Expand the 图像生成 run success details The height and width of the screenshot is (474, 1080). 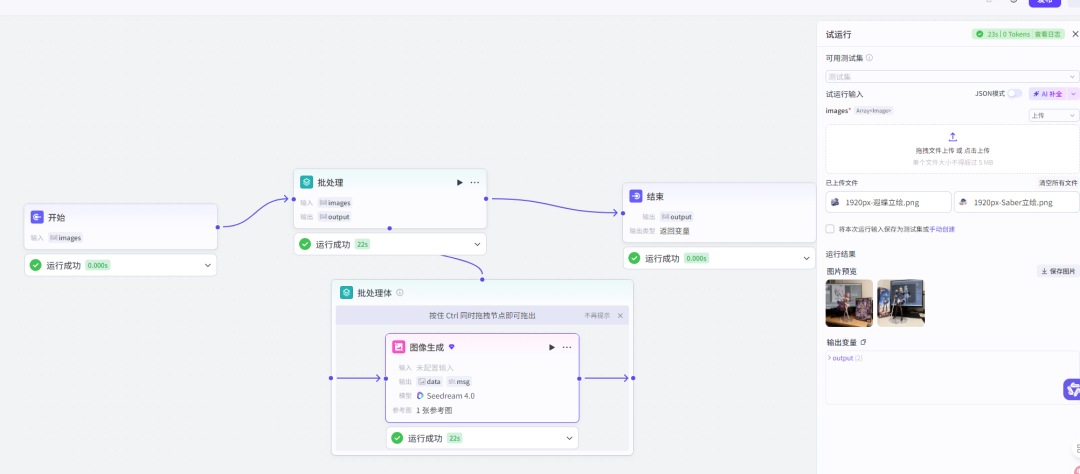coord(569,438)
